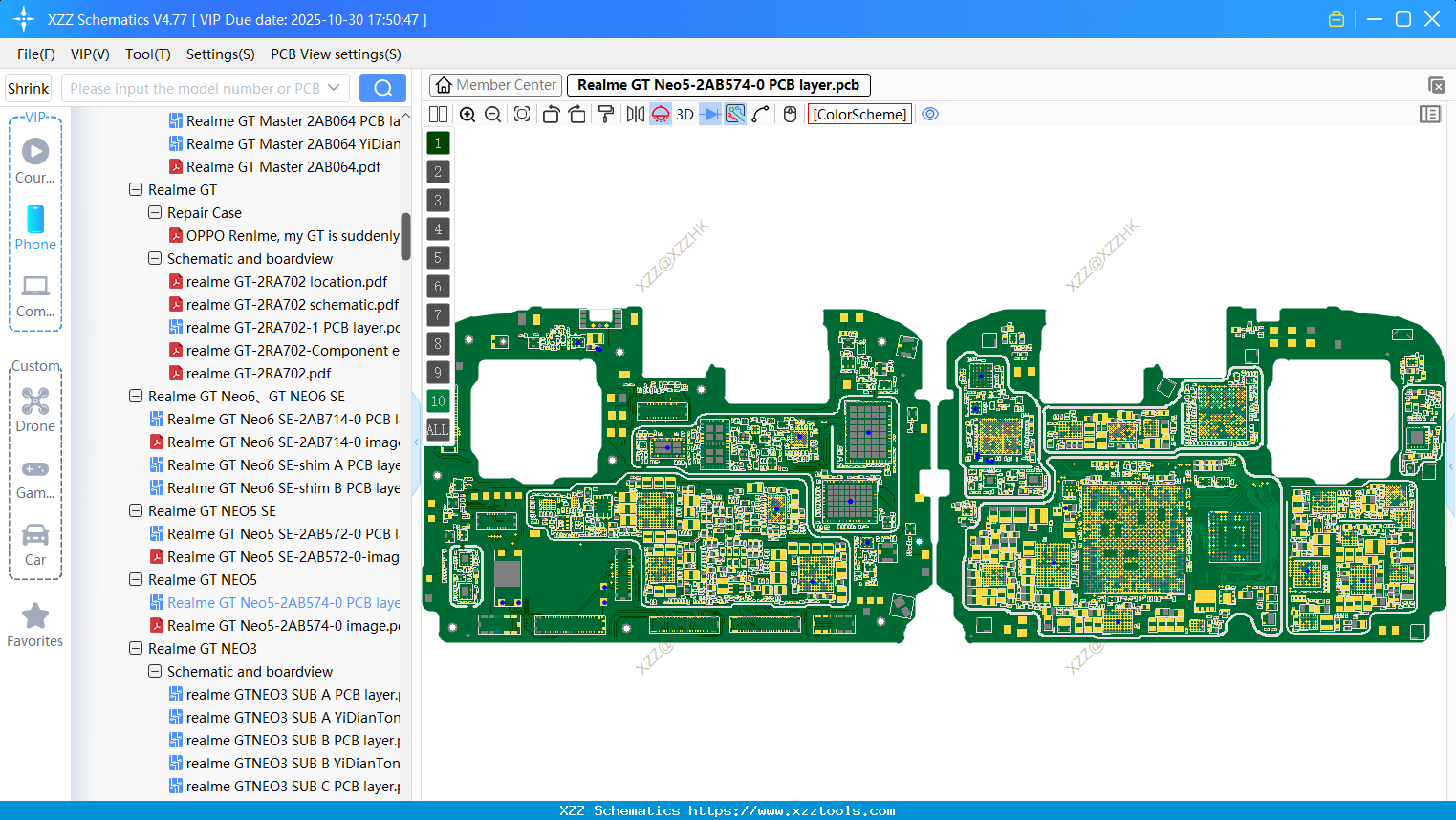The image size is (1456, 820).
Task: Click the Member Center button
Action: pyautogui.click(x=494, y=84)
